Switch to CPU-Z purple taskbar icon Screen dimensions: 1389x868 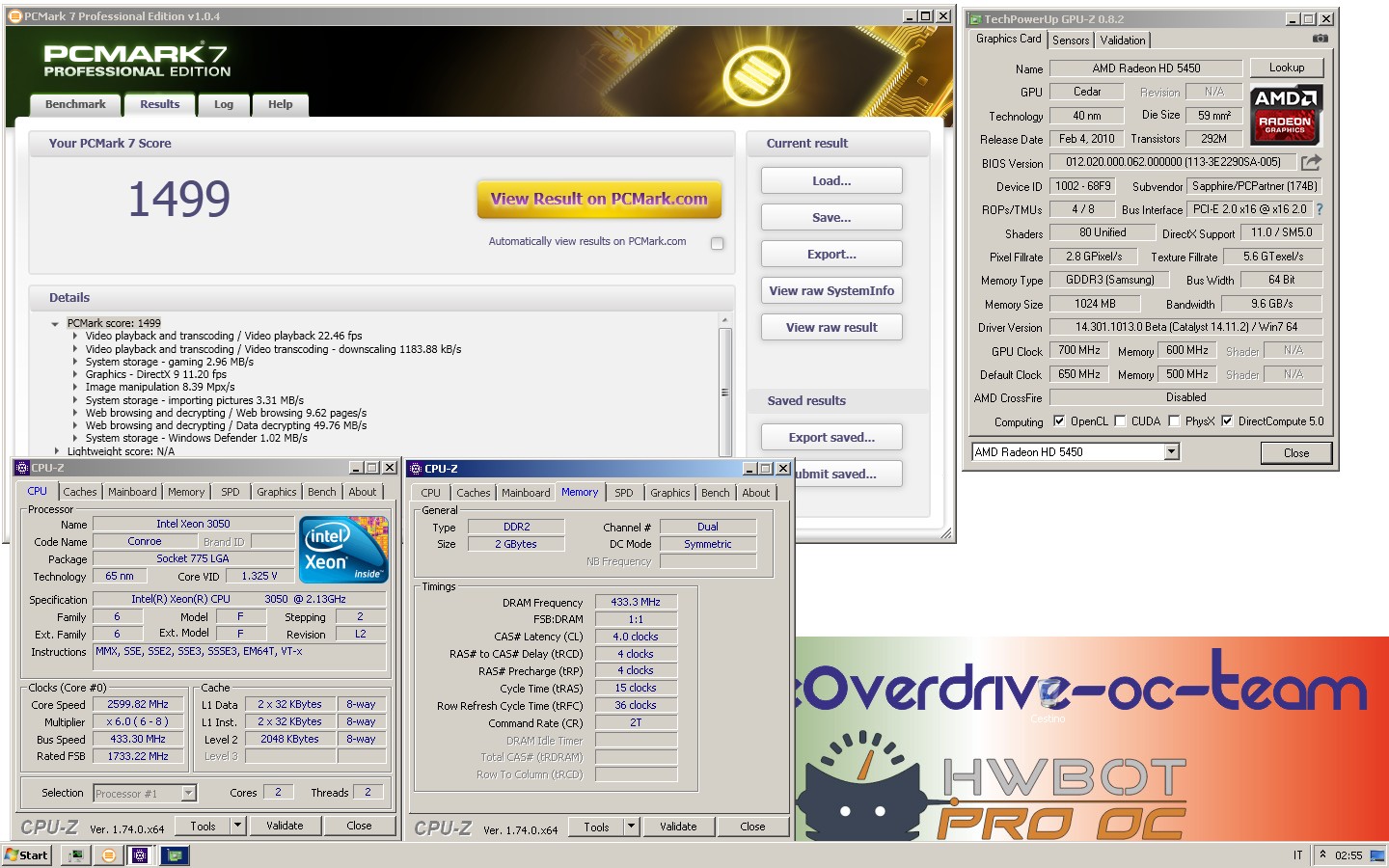tap(140, 855)
